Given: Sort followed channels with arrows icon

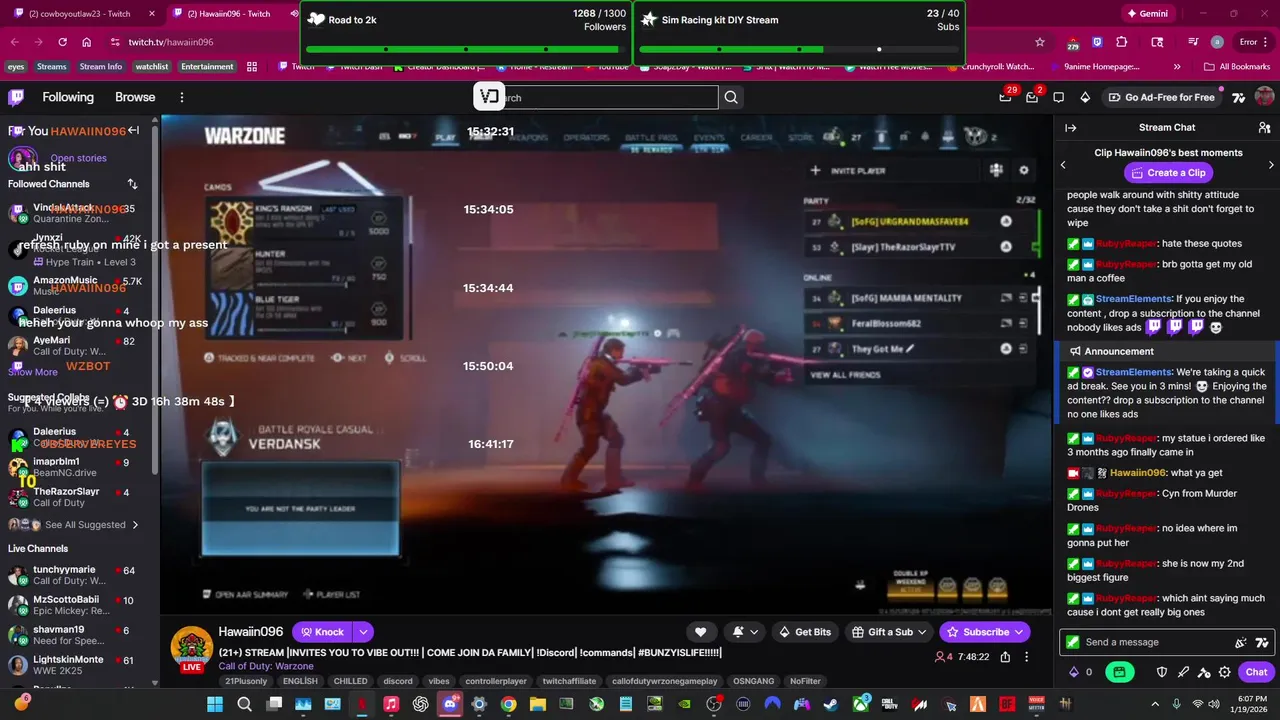Looking at the screenshot, I should (x=132, y=184).
